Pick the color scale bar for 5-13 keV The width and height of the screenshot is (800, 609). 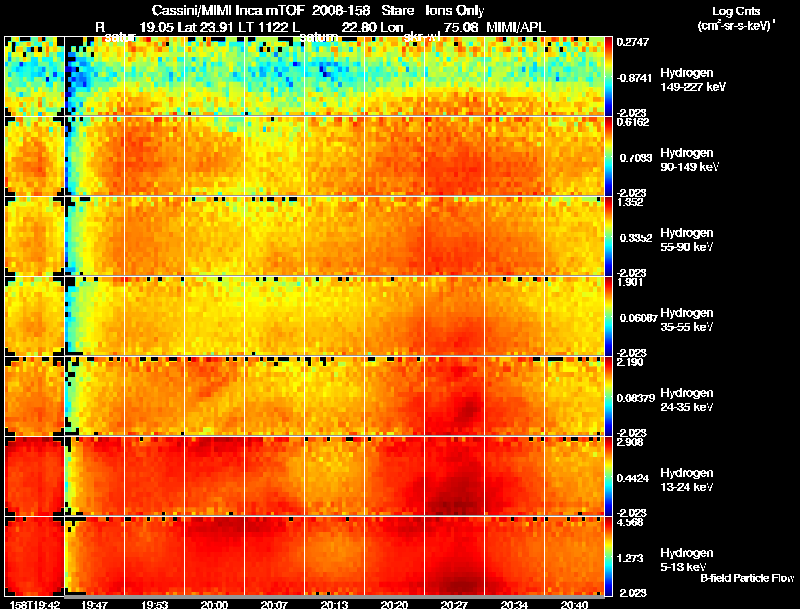click(x=609, y=556)
